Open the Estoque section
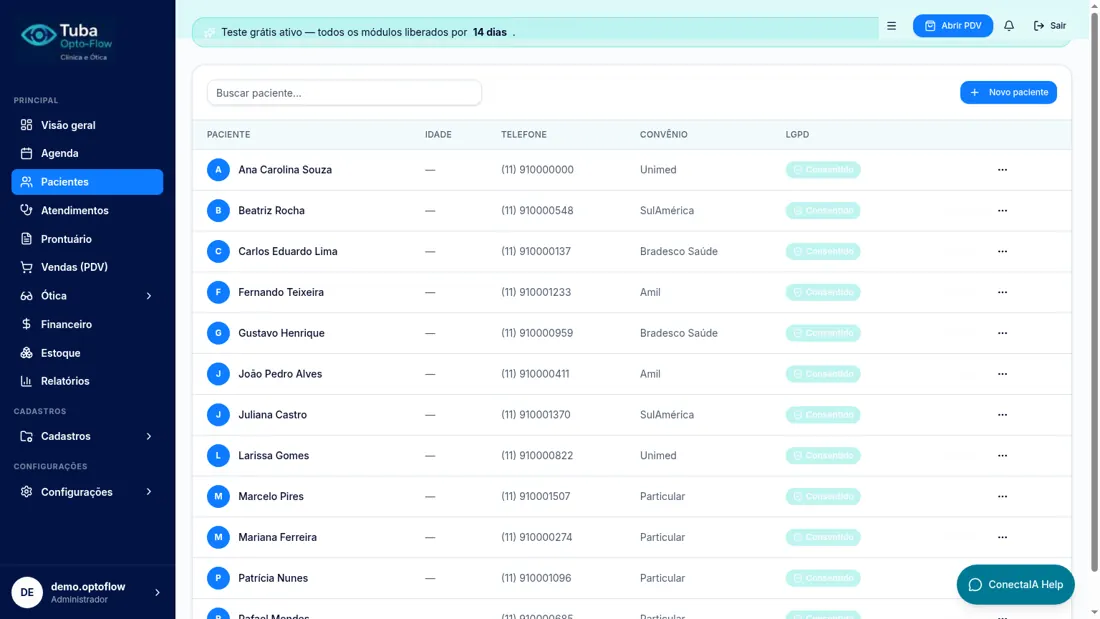Image resolution: width=1100 pixels, height=619 pixels. (x=87, y=353)
